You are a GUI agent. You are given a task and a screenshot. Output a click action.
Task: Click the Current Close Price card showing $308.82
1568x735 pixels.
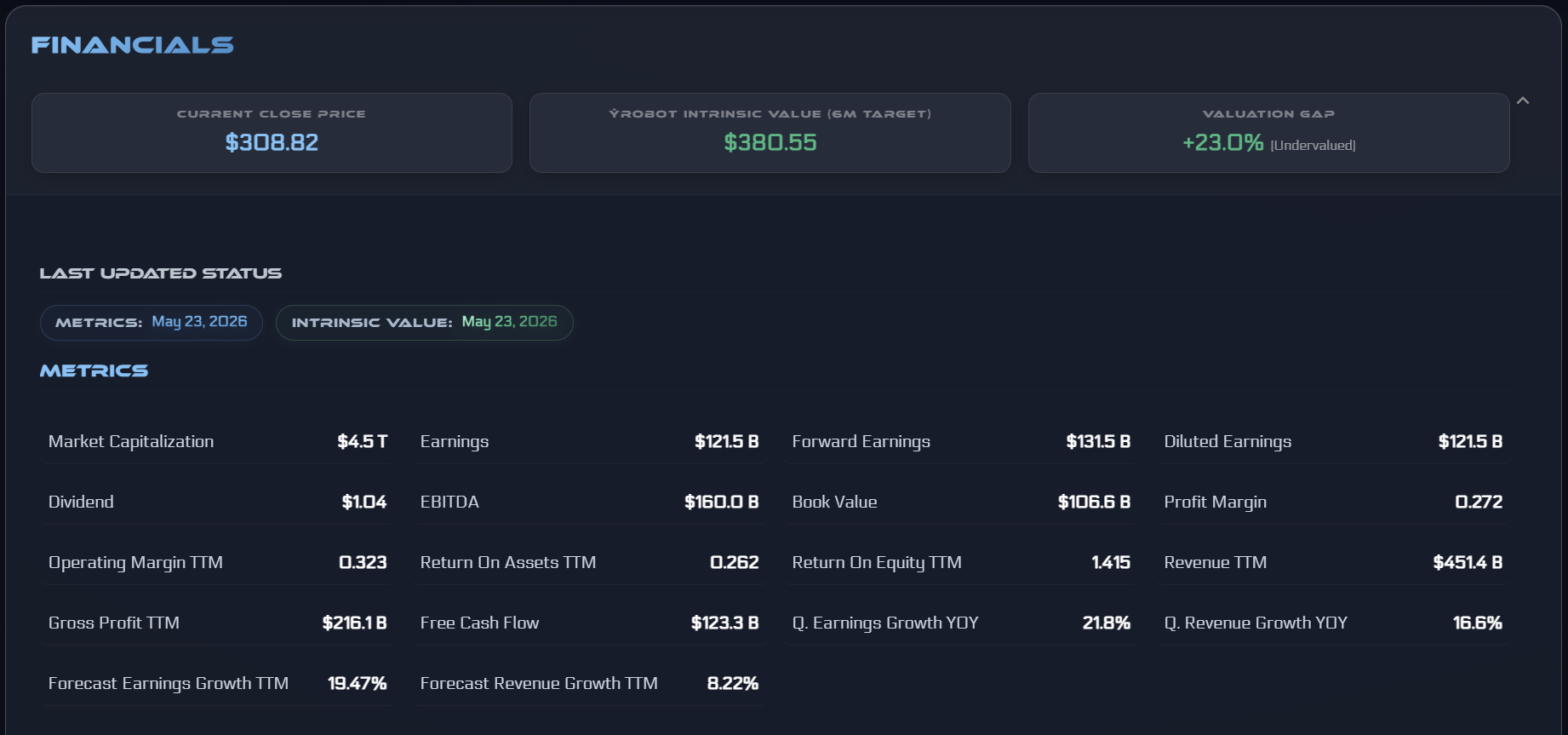point(272,133)
